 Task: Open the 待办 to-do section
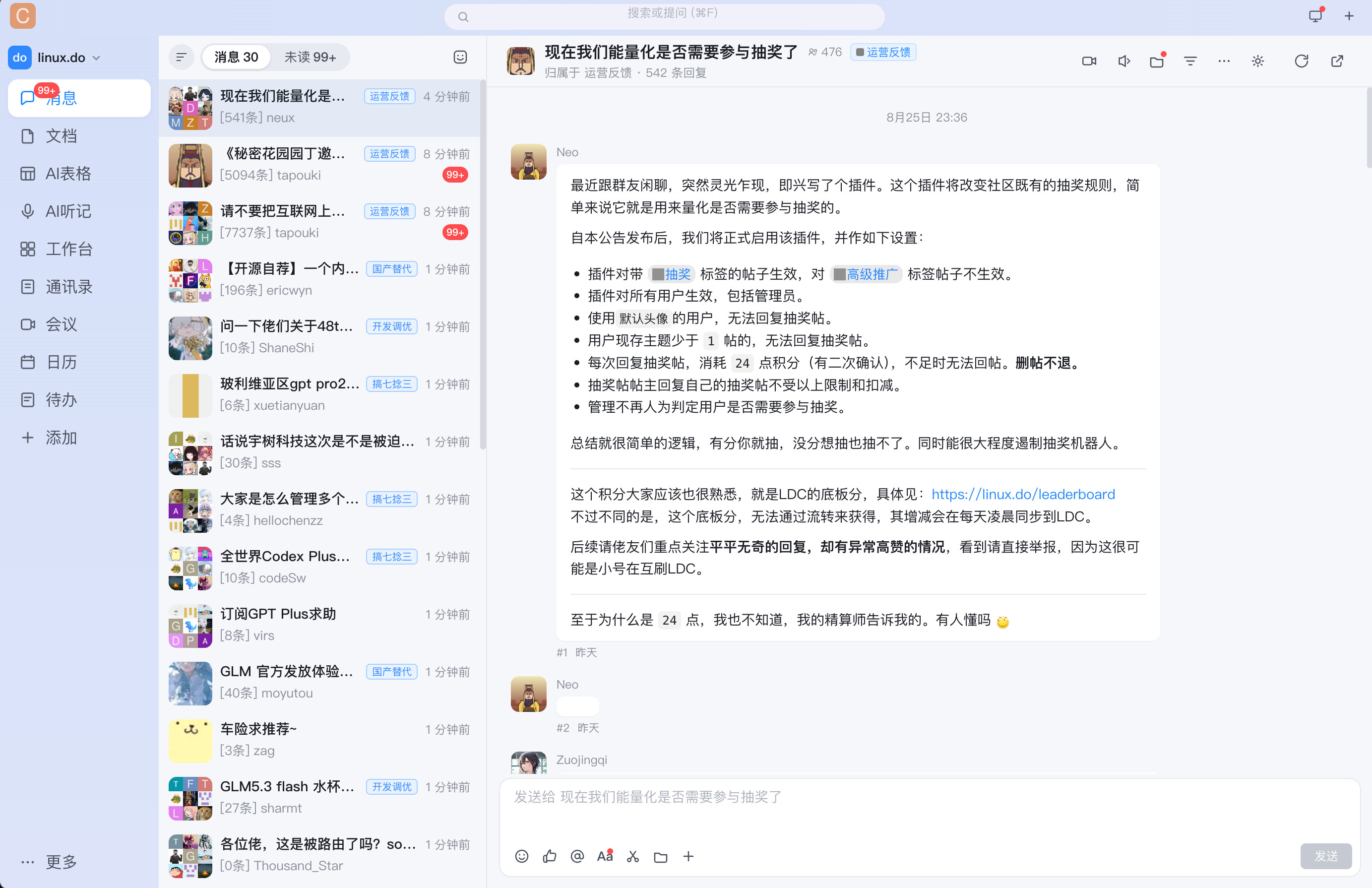point(79,400)
